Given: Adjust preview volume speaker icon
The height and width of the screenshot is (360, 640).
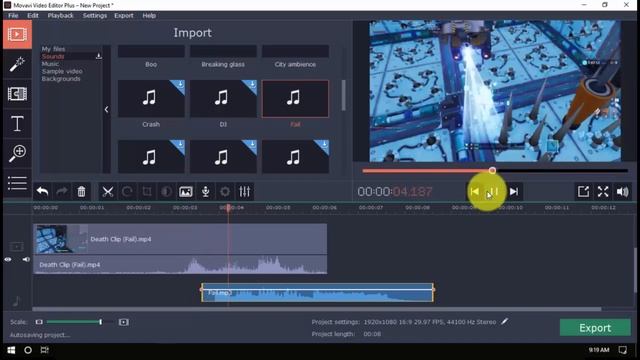Looking at the screenshot, I should 622,191.
